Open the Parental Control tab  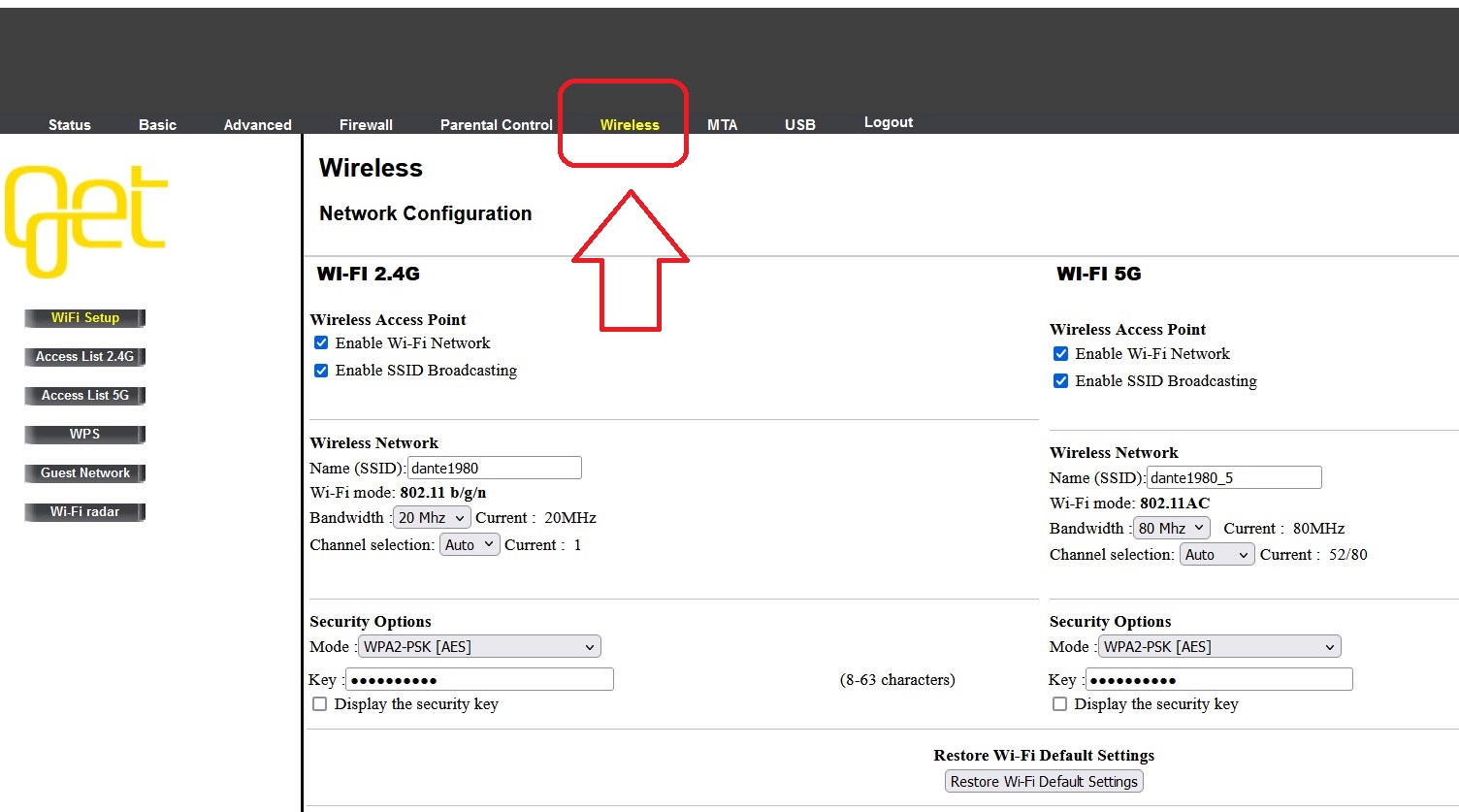point(496,125)
